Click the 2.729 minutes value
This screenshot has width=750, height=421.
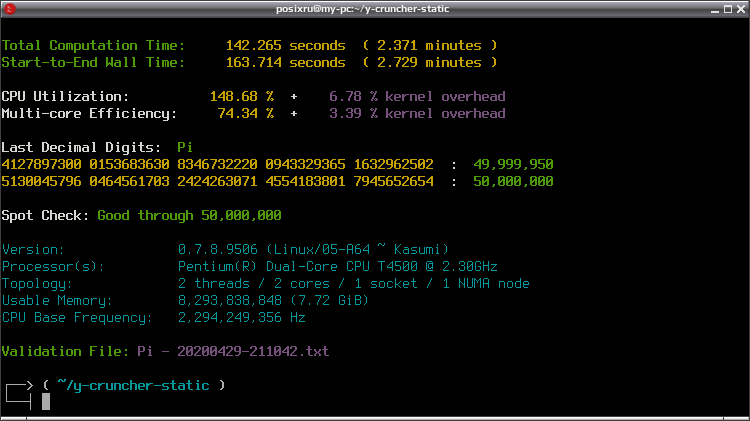429,63
